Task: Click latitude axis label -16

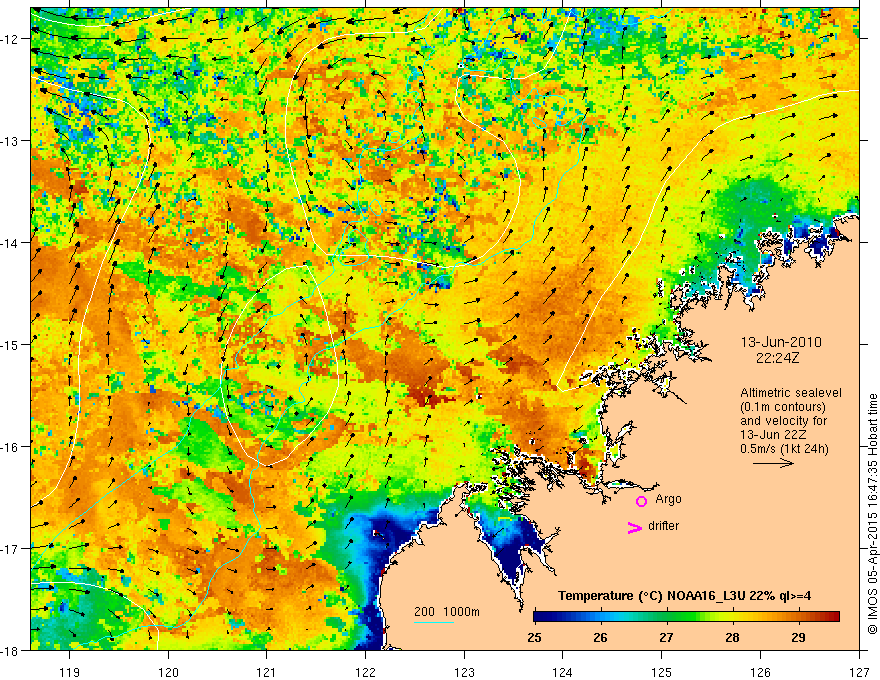Action: click(x=10, y=447)
